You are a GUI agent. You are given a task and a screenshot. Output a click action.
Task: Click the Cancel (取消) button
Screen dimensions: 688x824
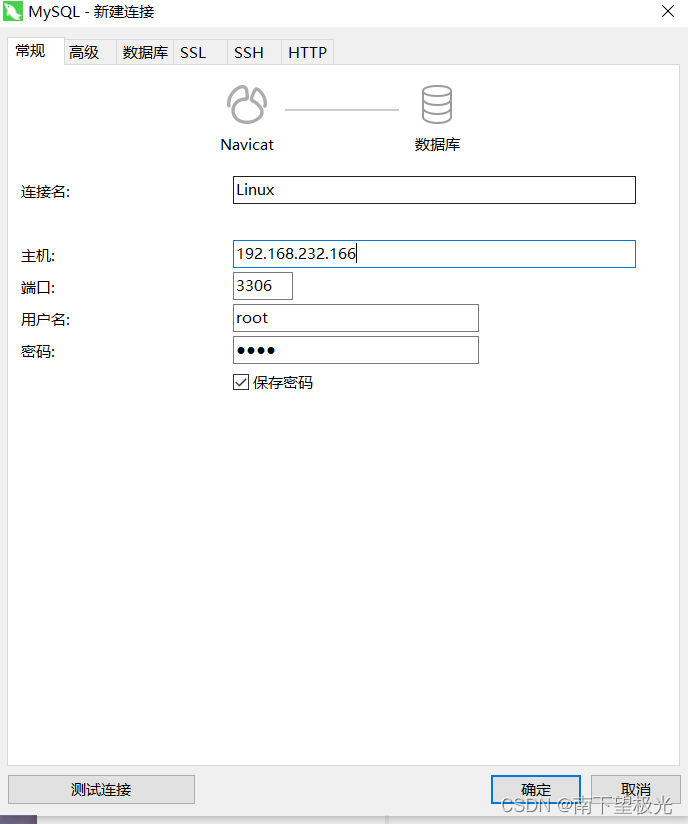click(636, 789)
